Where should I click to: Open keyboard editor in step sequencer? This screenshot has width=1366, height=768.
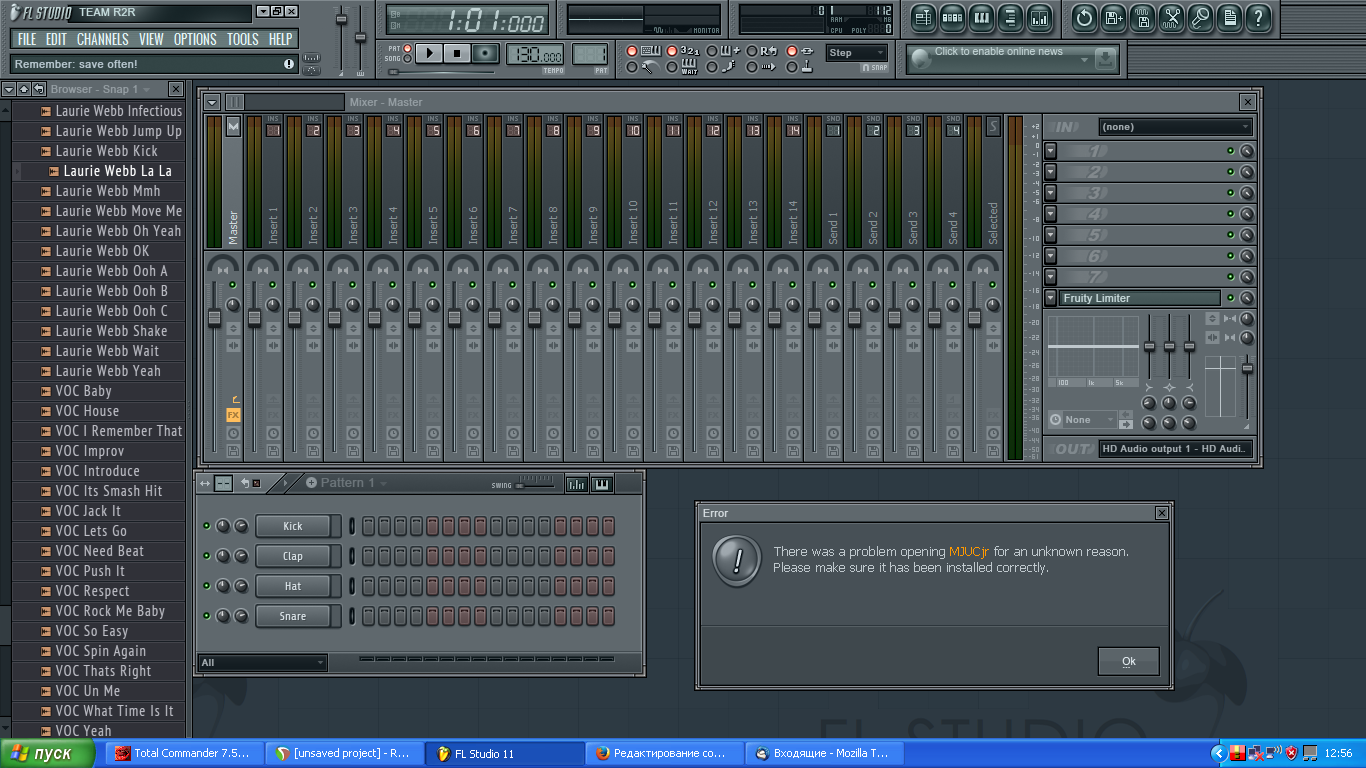[602, 484]
